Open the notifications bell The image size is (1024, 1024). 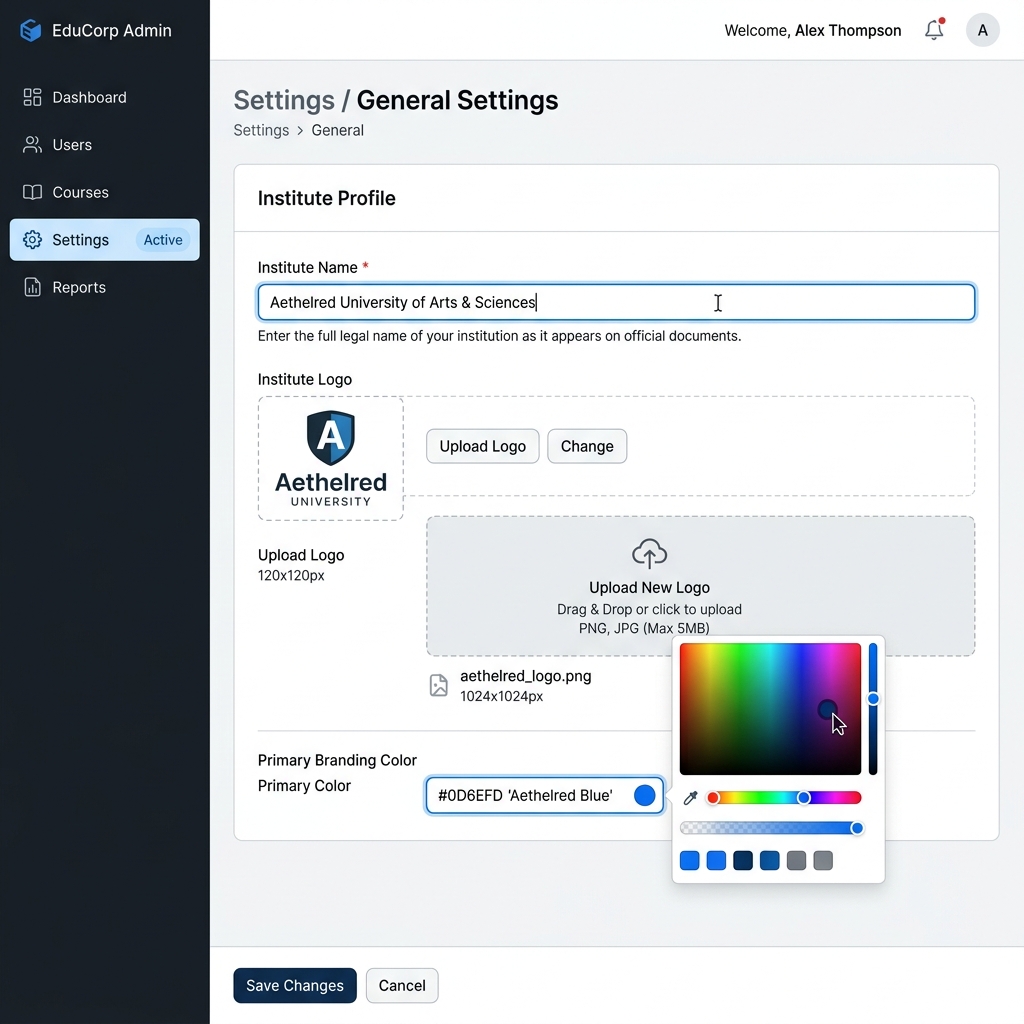[934, 30]
